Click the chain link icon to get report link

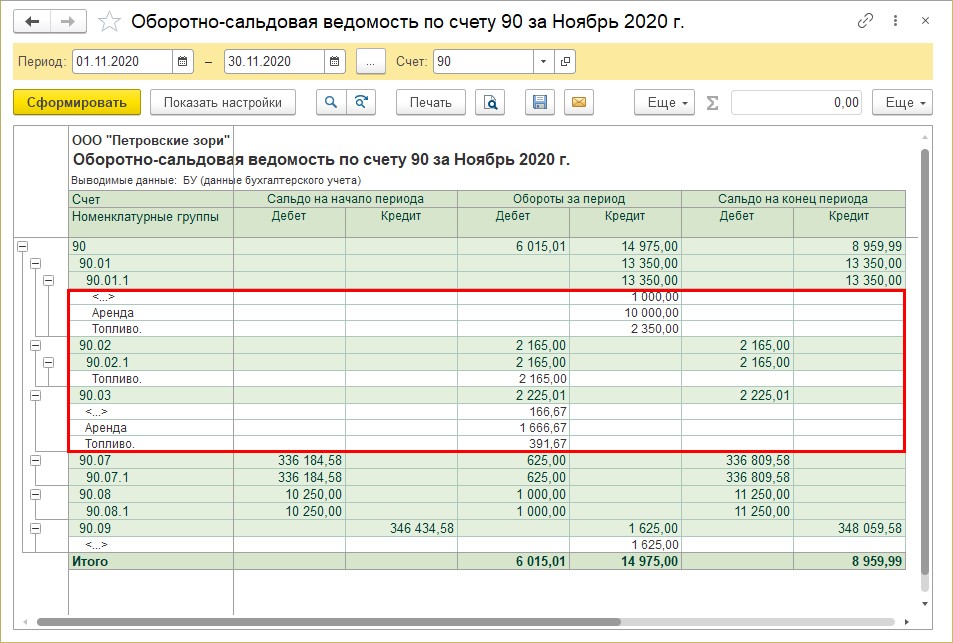[865, 19]
